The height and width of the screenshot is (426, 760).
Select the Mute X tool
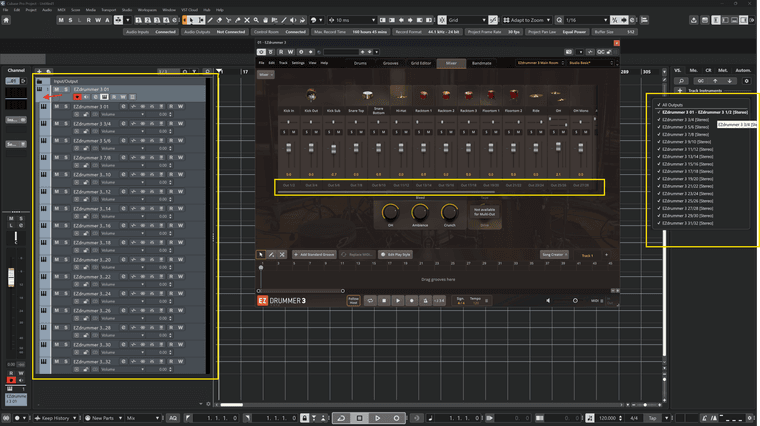pyautogui.click(x=247, y=20)
